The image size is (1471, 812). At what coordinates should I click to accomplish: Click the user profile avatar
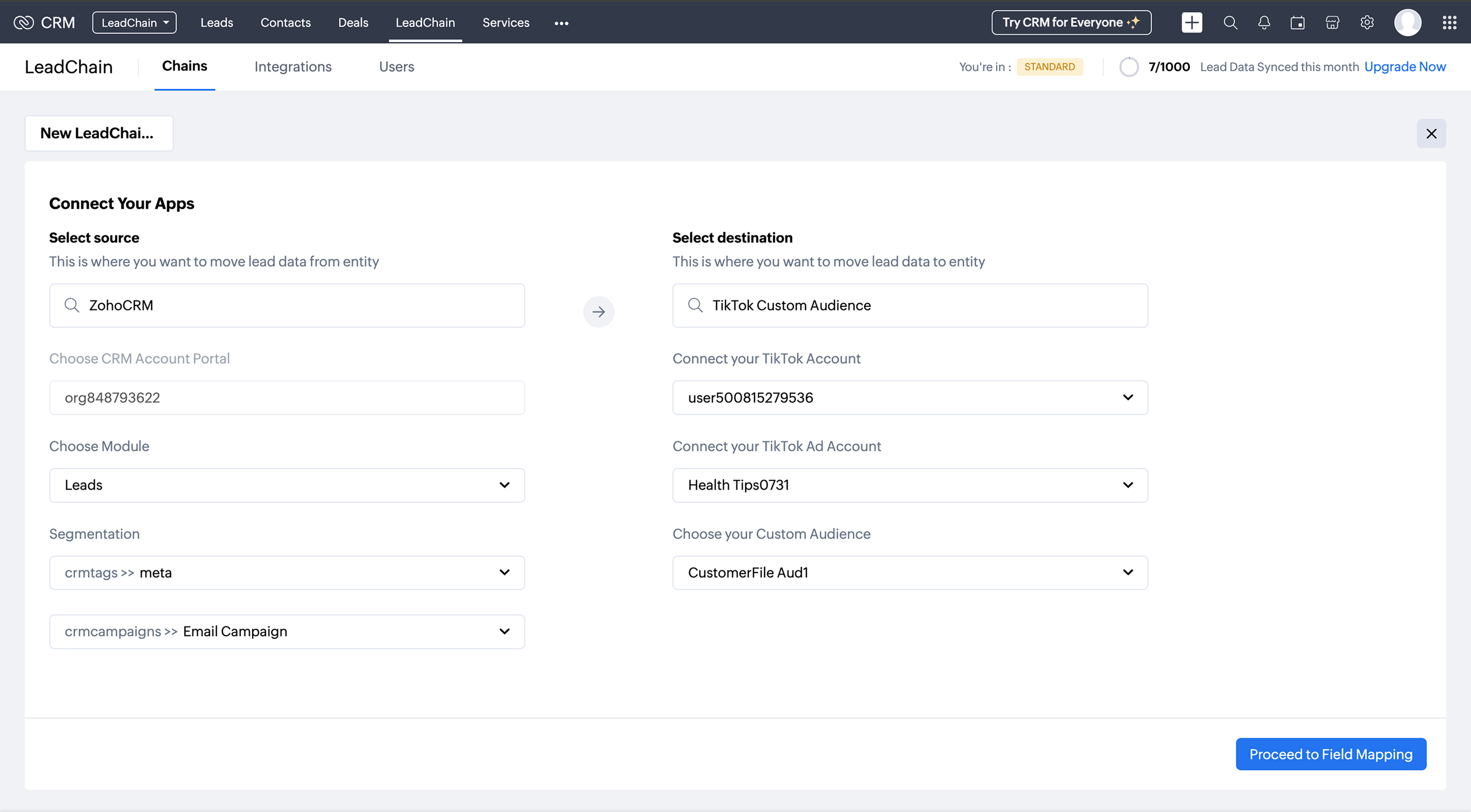1407,23
